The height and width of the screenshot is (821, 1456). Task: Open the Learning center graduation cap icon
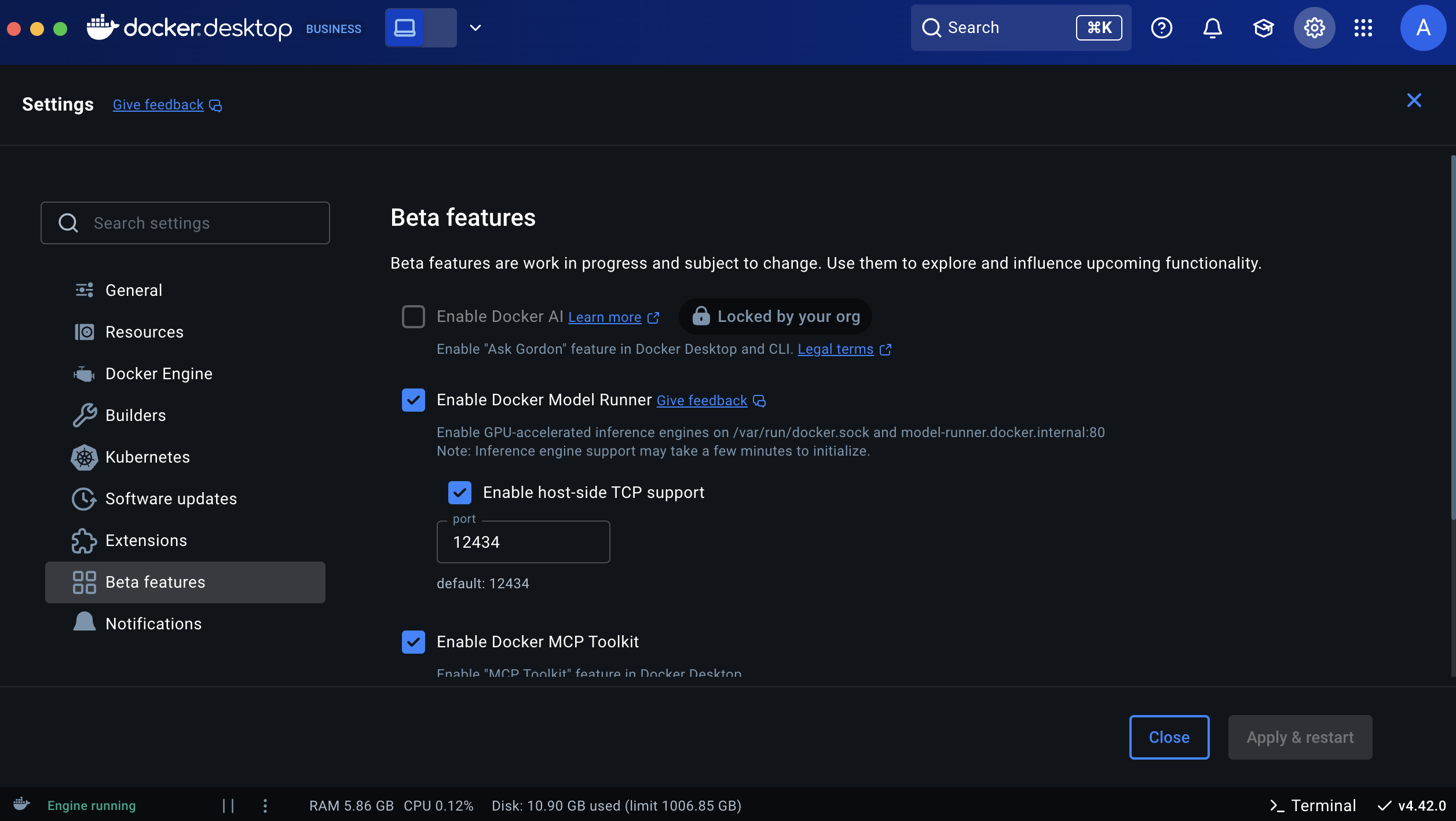click(1263, 28)
